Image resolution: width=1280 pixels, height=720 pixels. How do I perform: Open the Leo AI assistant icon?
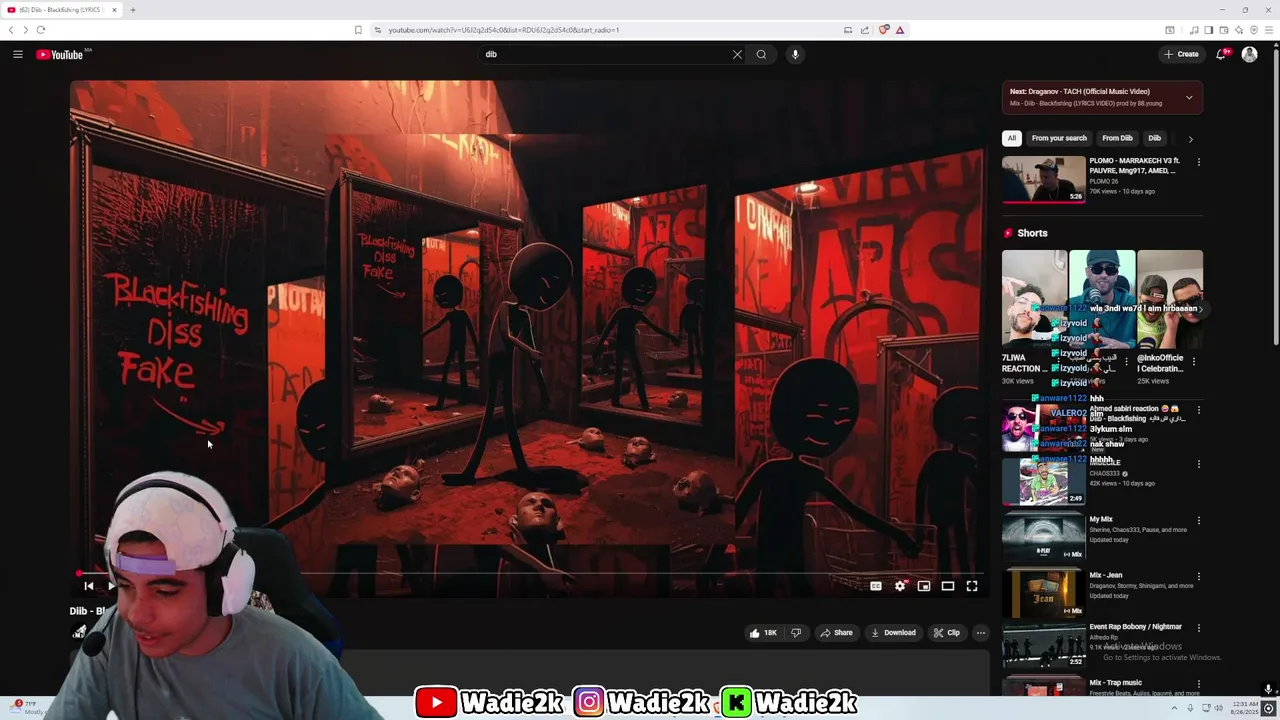coord(1239,30)
